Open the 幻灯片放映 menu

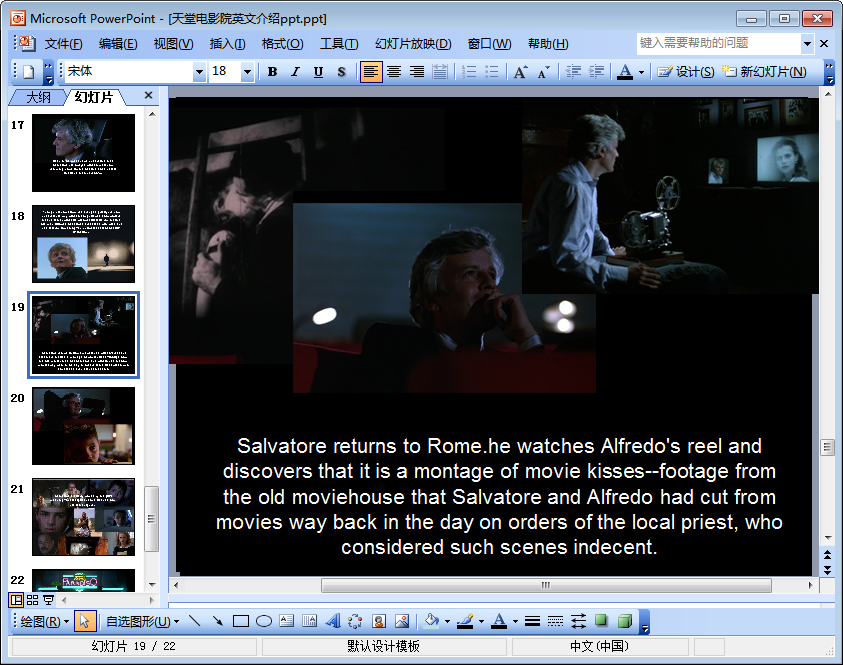point(413,44)
